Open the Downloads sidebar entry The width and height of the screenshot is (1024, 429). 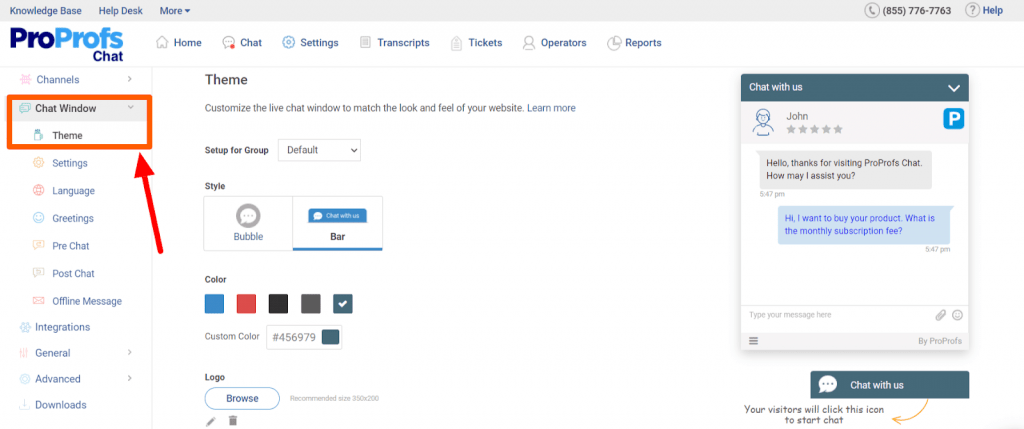[x=61, y=405]
